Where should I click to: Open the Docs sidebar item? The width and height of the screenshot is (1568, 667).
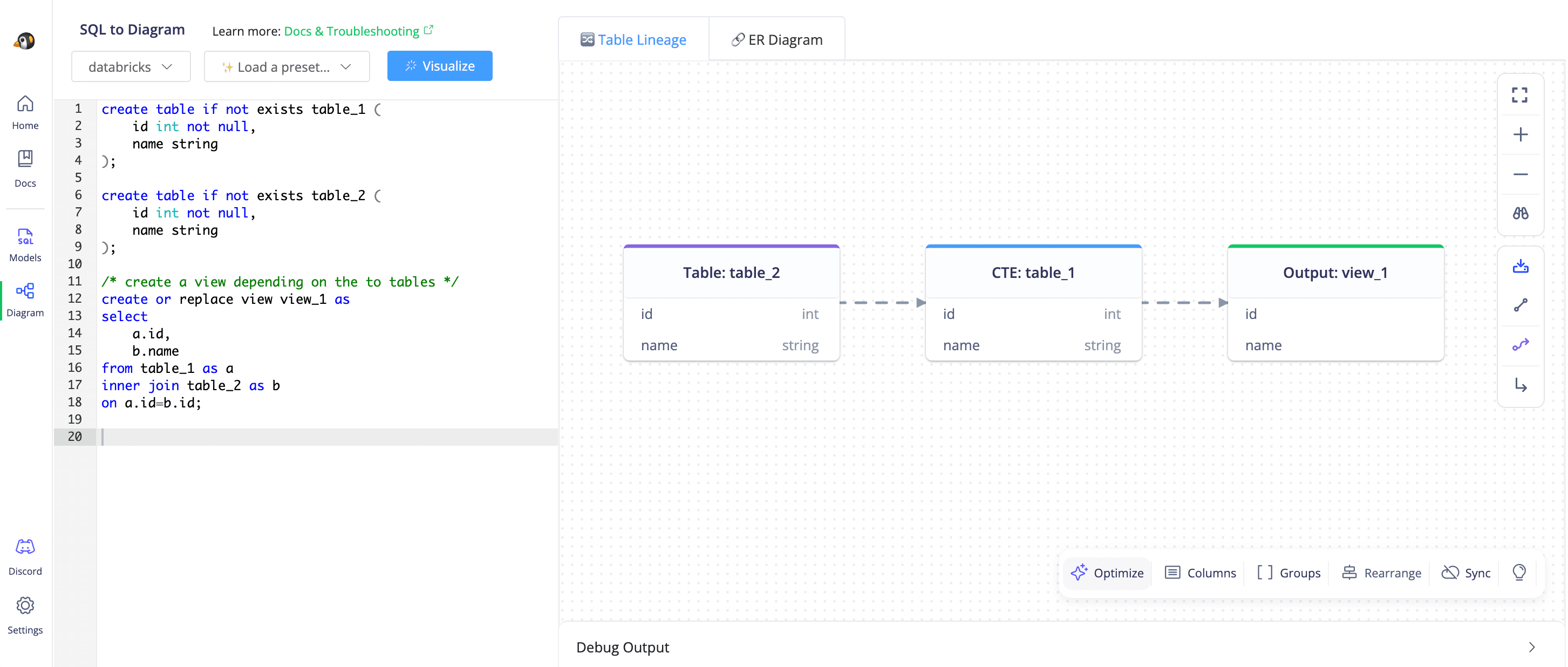(25, 169)
